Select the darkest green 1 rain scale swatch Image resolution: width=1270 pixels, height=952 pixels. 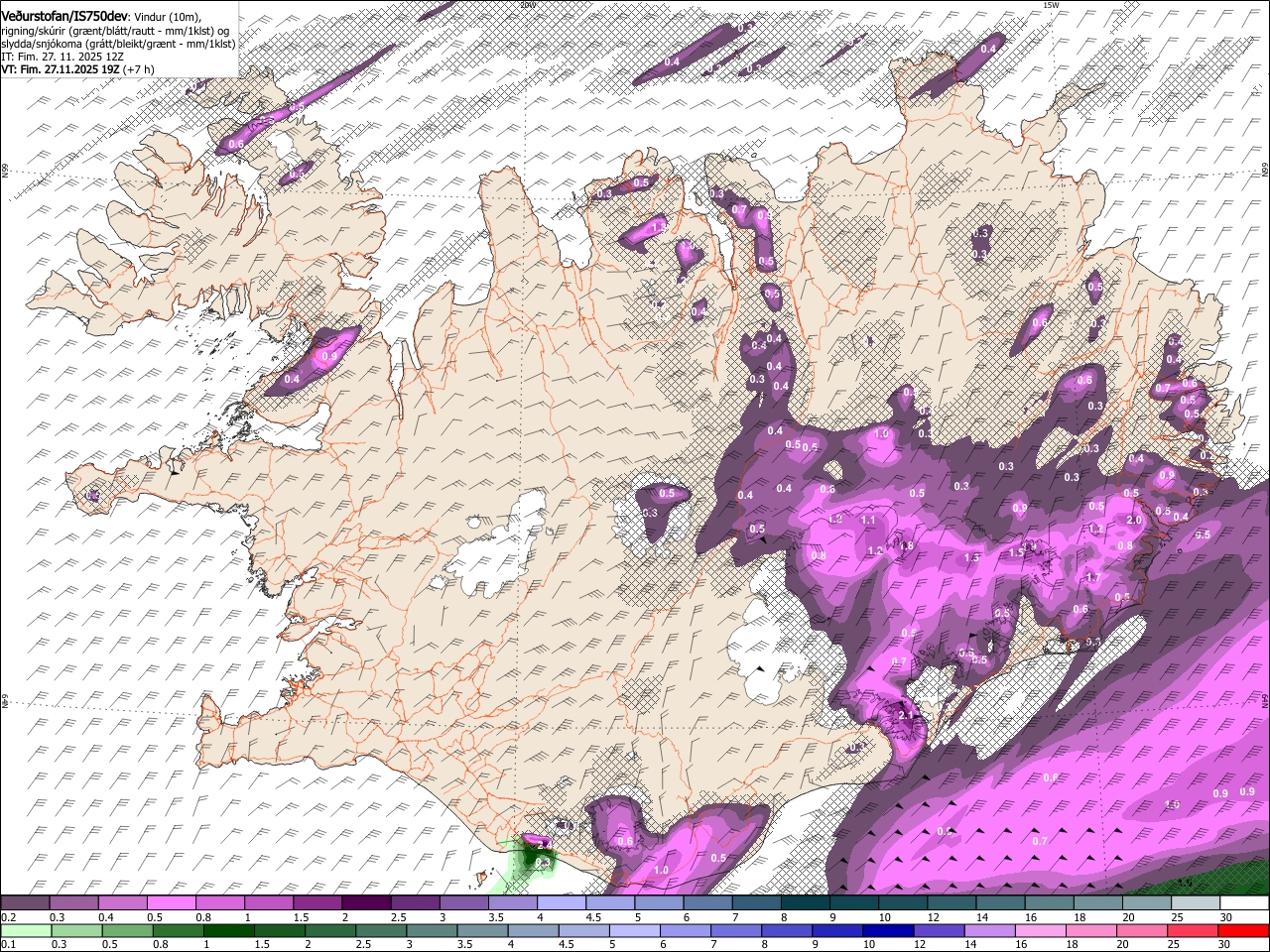(x=228, y=930)
